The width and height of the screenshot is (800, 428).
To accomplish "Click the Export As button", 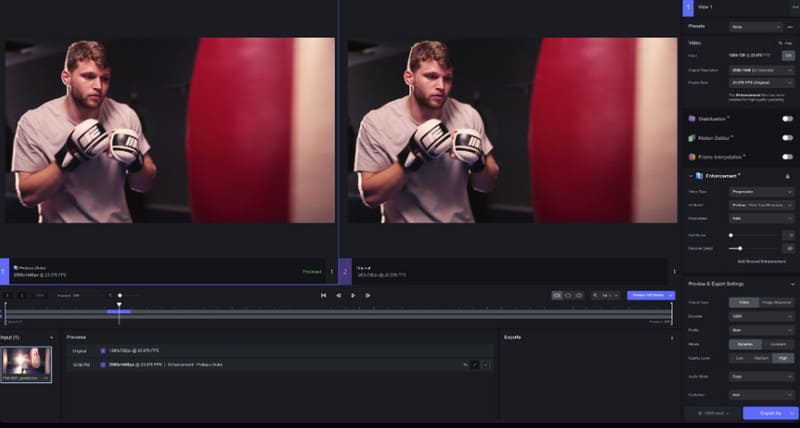I will tap(770, 412).
